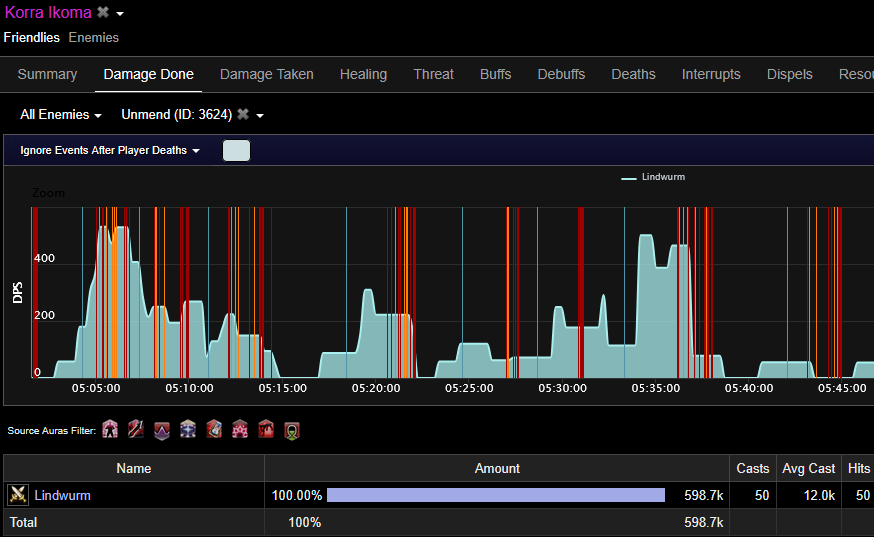Click the Lindwurm damage amount bar
Viewport: 874px width, 537px height.
point(496,495)
